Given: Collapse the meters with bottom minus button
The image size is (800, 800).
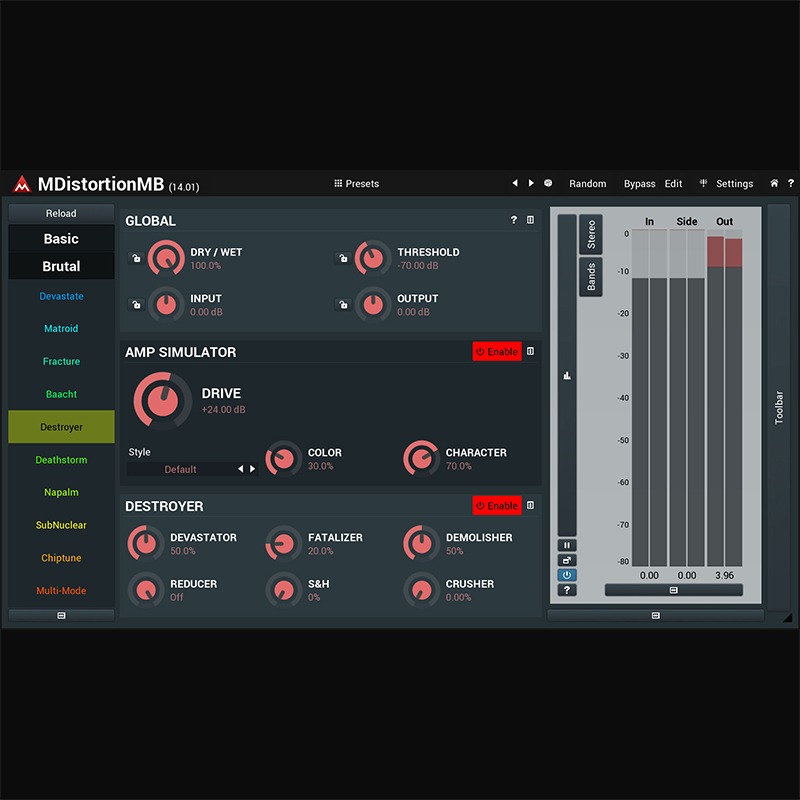Looking at the screenshot, I should coord(673,590).
